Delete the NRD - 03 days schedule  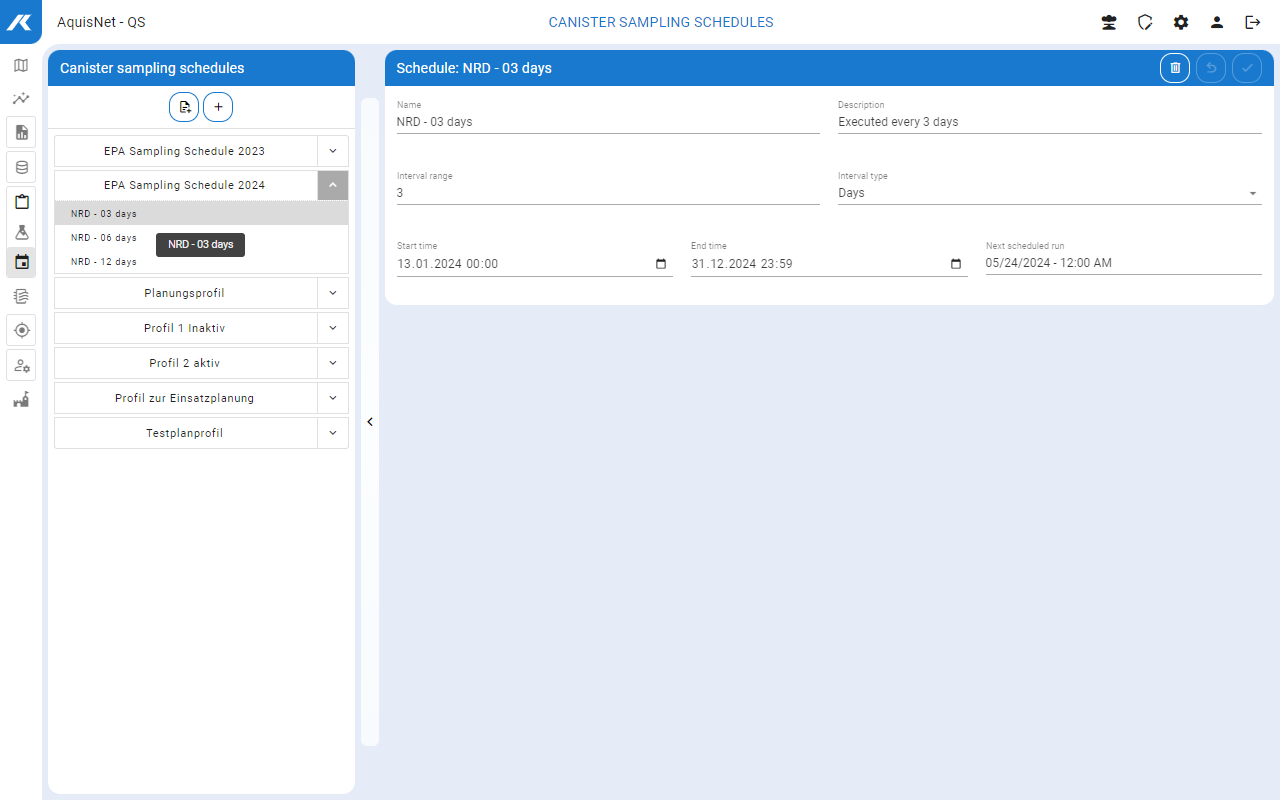[1175, 68]
